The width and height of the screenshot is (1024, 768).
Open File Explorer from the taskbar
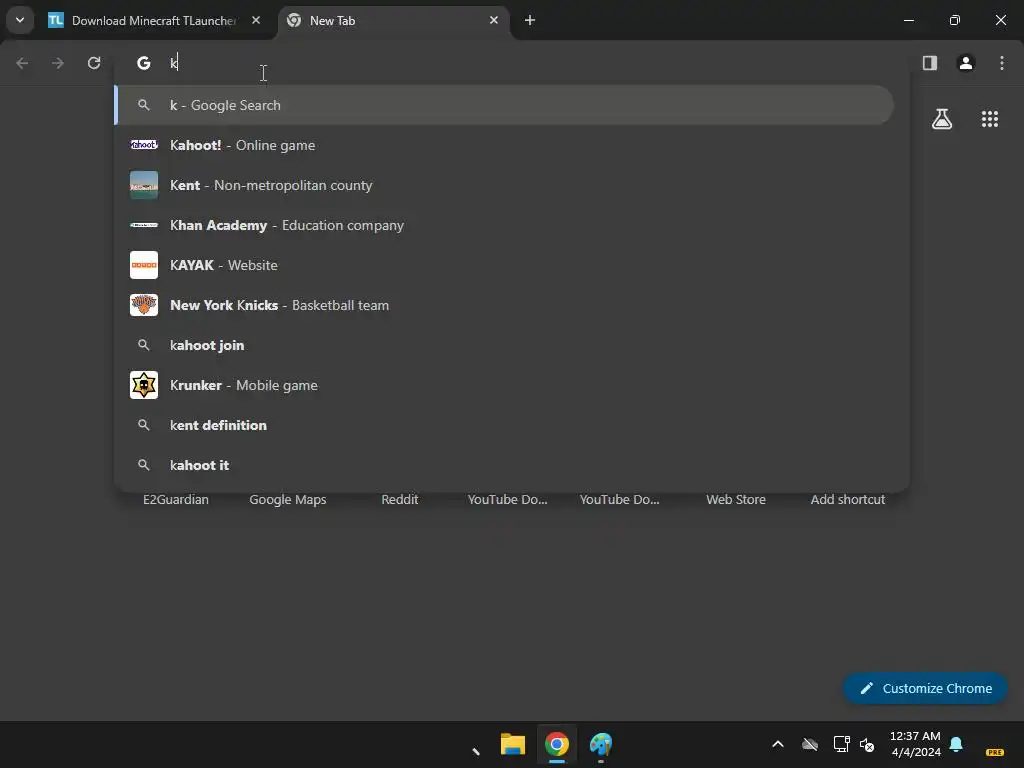(513, 744)
